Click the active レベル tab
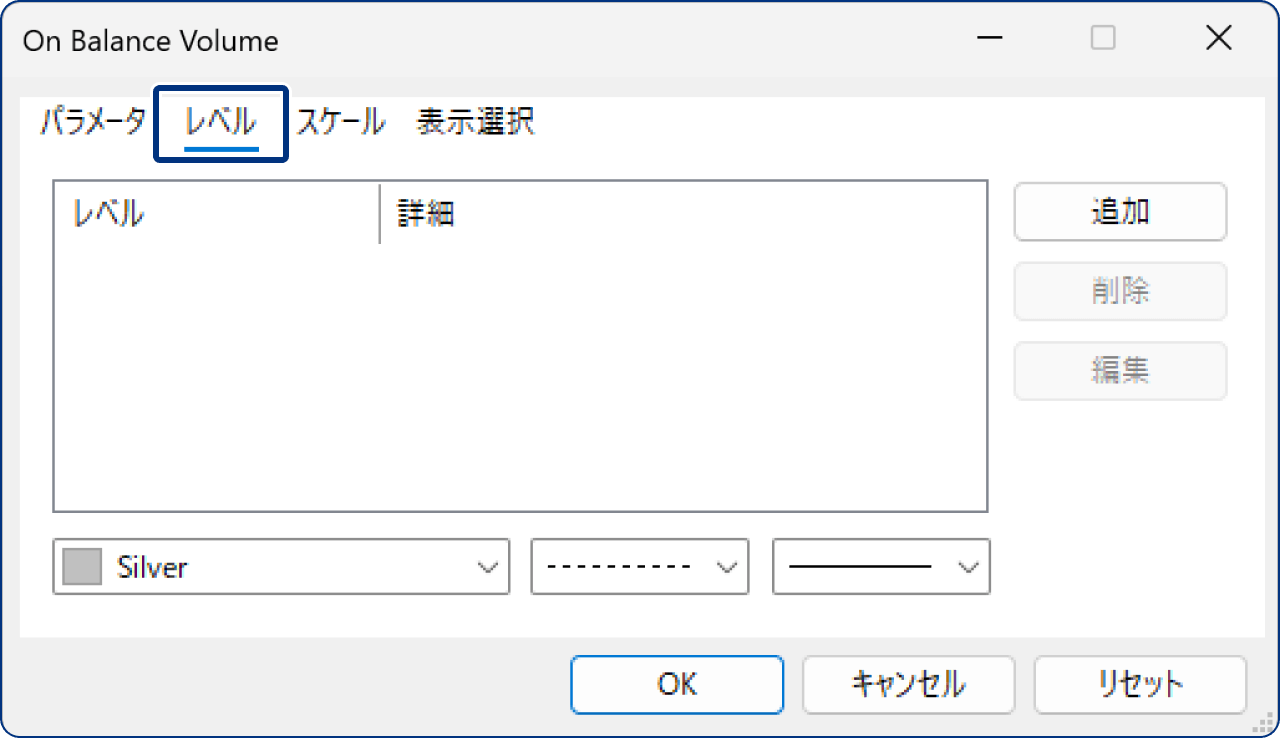This screenshot has width=1280, height=738. [219, 121]
